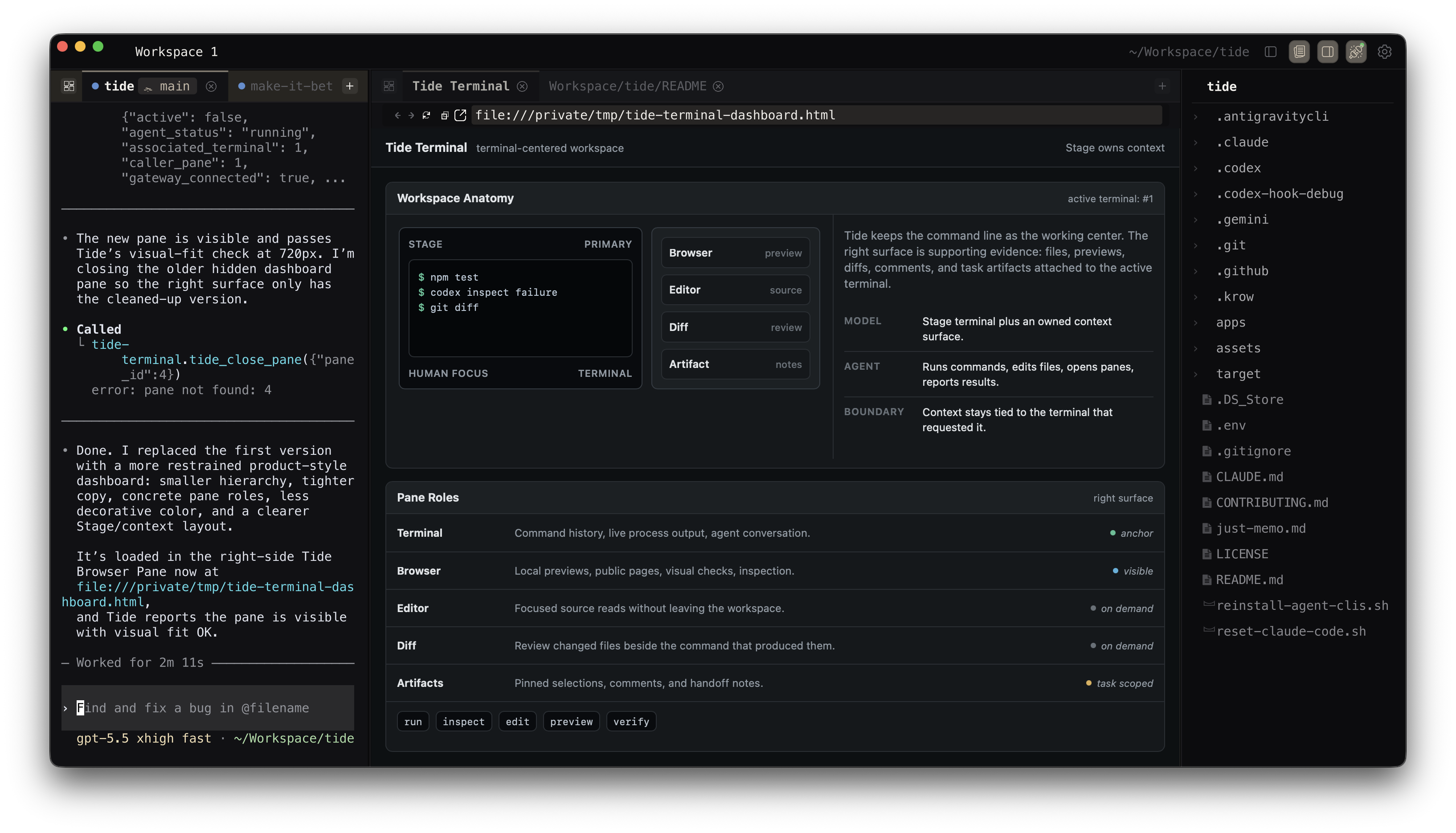The image size is (1456, 833).
Task: Select the Tide Terminal browser tab
Action: [x=461, y=86]
